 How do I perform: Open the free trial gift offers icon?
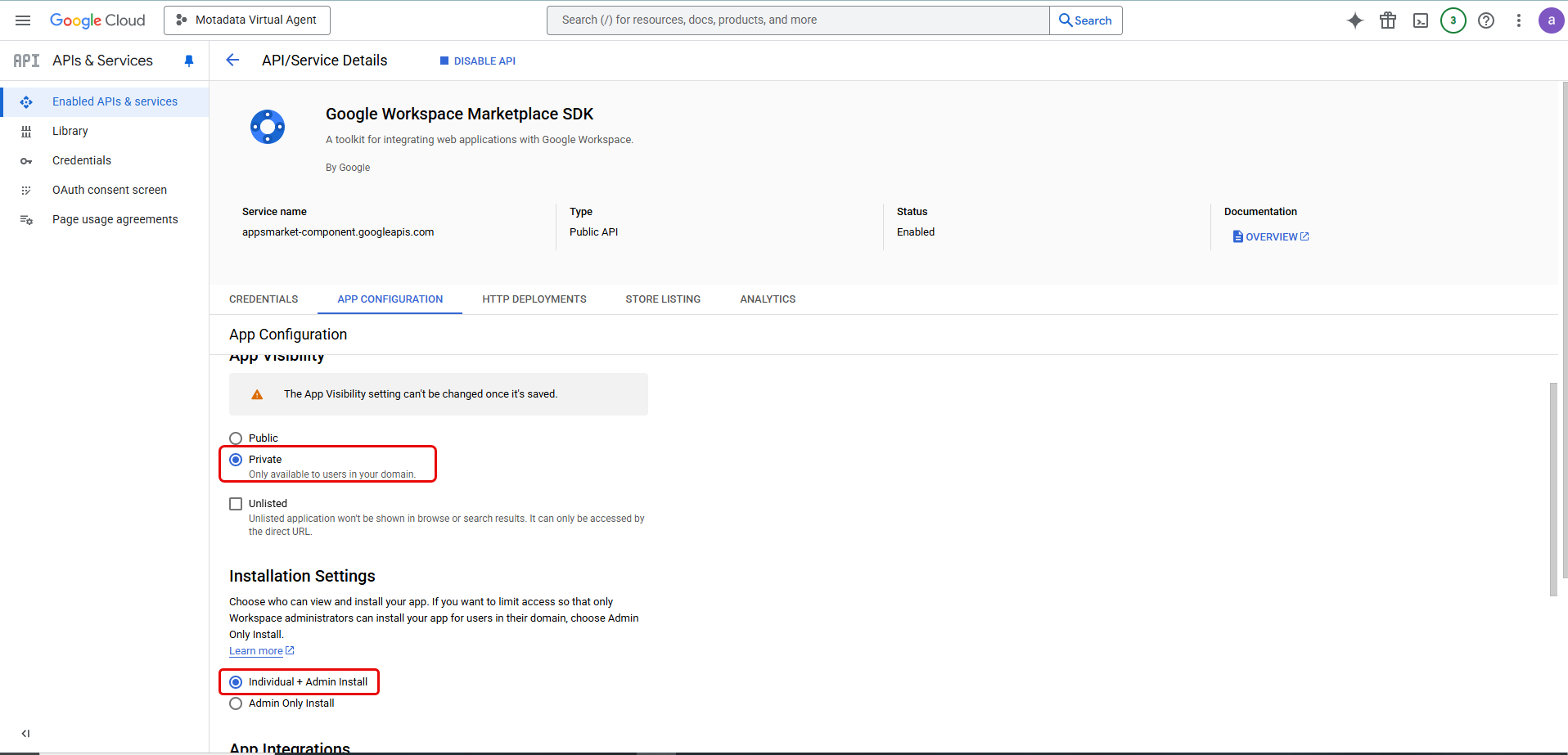pyautogui.click(x=1388, y=20)
